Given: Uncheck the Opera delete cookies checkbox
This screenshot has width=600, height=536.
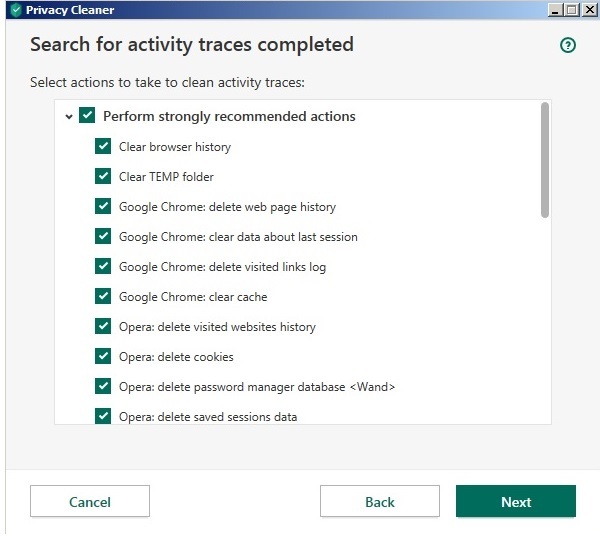Looking at the screenshot, I should click(103, 356).
